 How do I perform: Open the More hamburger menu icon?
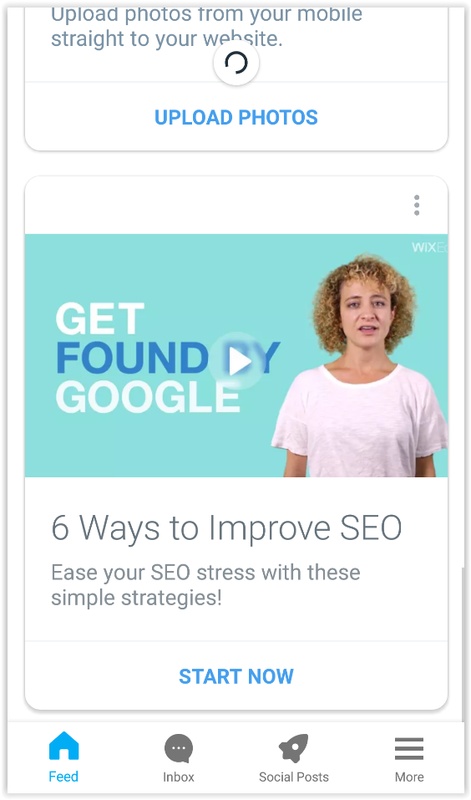click(409, 748)
